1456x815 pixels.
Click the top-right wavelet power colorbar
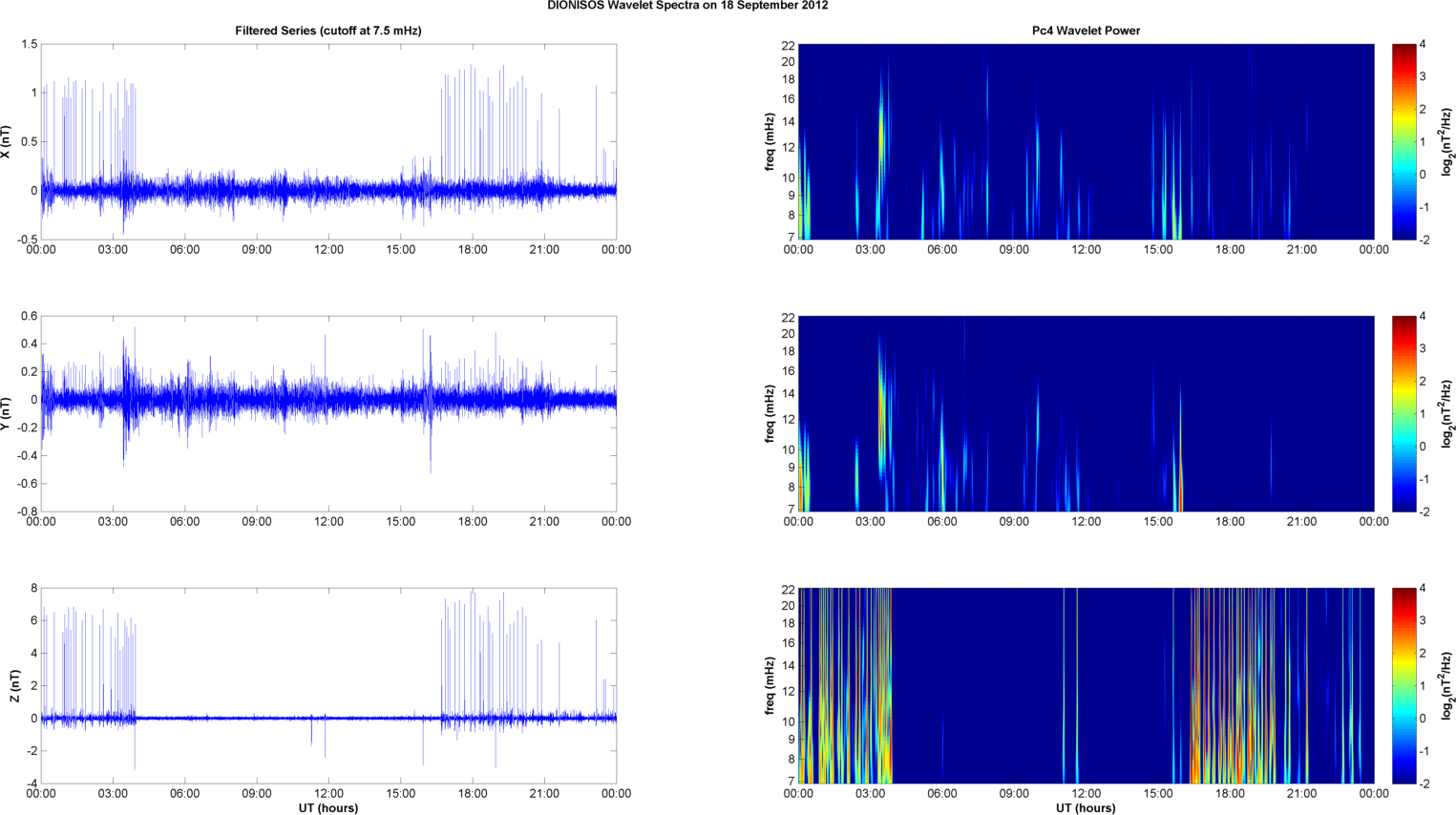(1403, 141)
